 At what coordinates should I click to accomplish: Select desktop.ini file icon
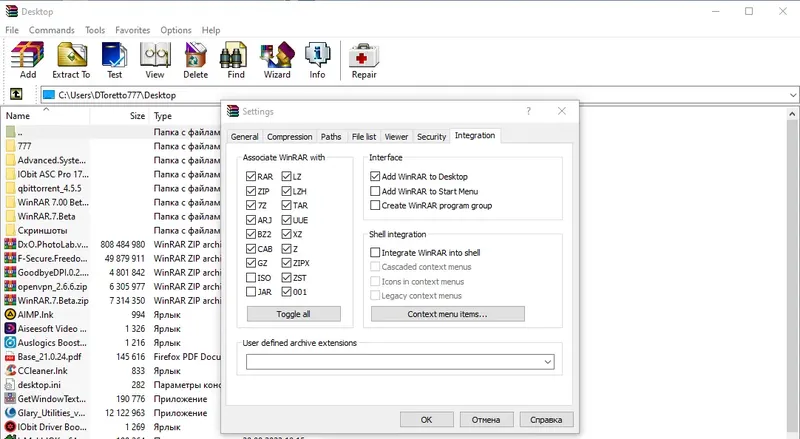point(10,385)
